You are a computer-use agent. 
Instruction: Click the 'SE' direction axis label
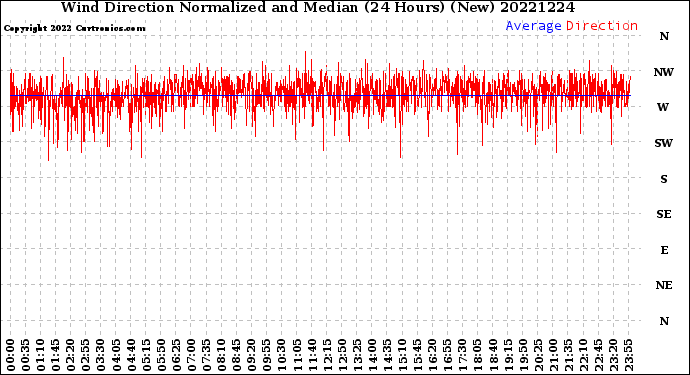[664, 214]
